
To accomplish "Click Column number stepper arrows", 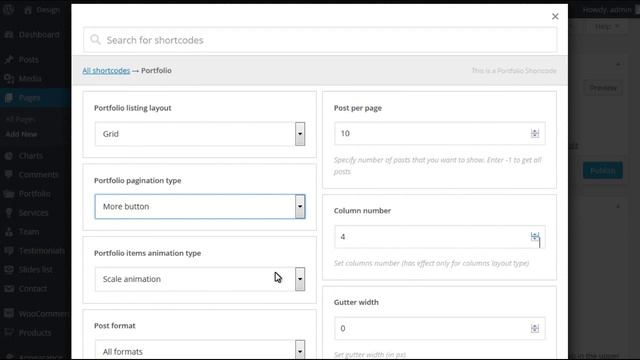I will (x=535, y=236).
